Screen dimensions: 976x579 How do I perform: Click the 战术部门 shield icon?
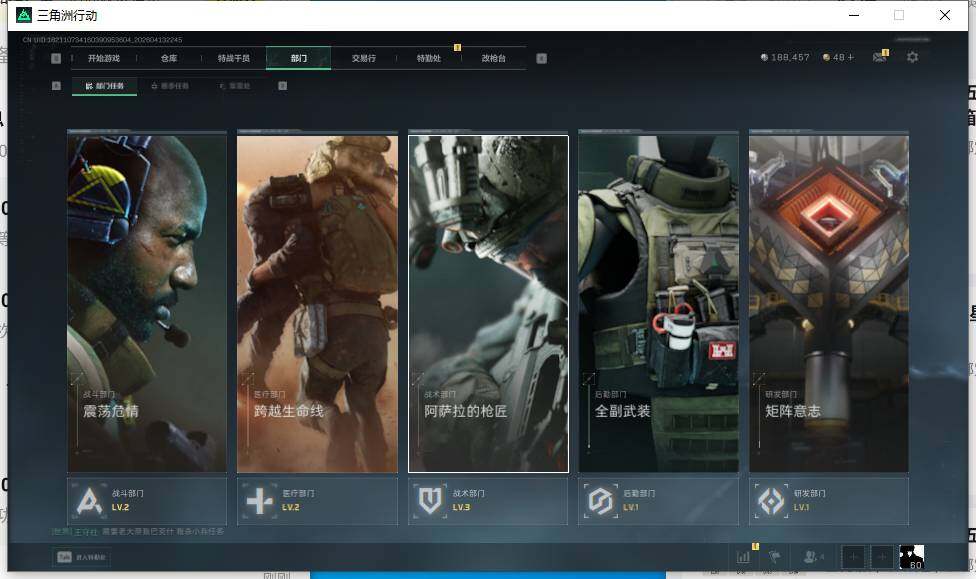(430, 501)
